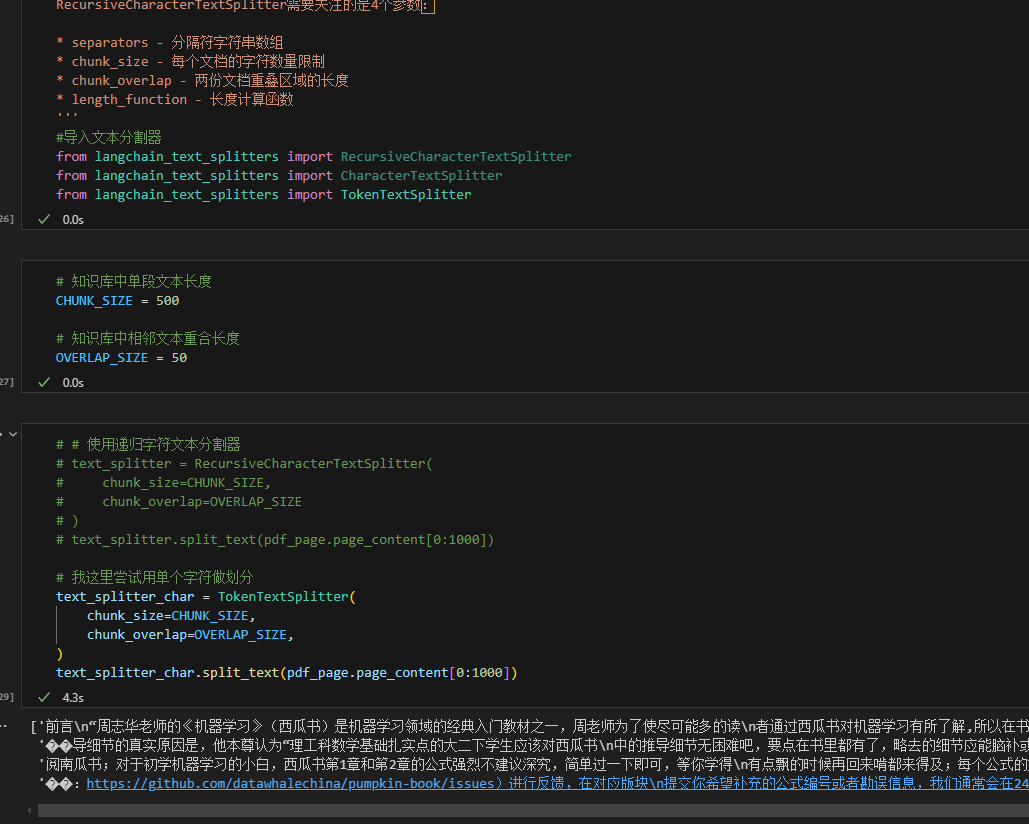Click the 4.3s execution time
Image resolution: width=1029 pixels, height=824 pixels.
click(73, 697)
